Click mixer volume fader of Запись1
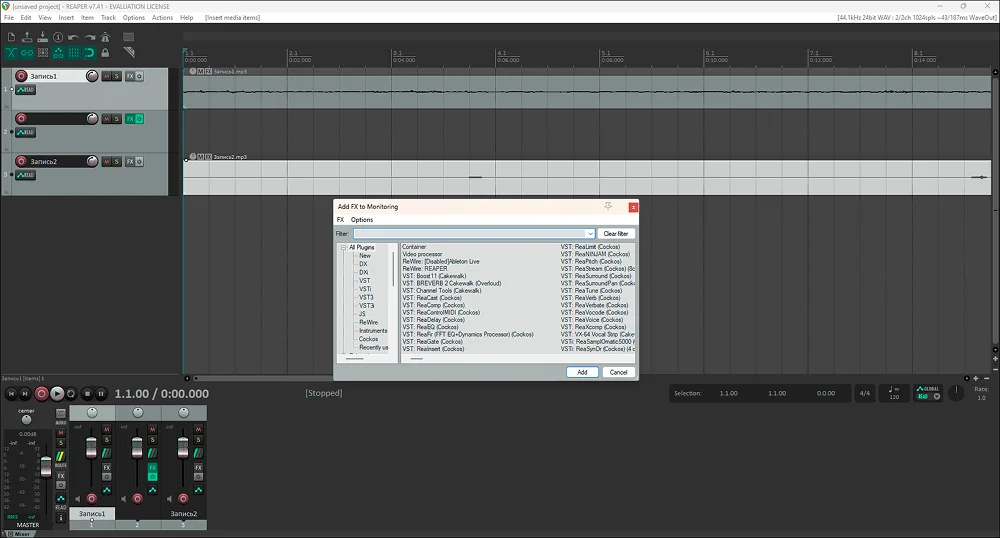1000x538 pixels. click(91, 448)
